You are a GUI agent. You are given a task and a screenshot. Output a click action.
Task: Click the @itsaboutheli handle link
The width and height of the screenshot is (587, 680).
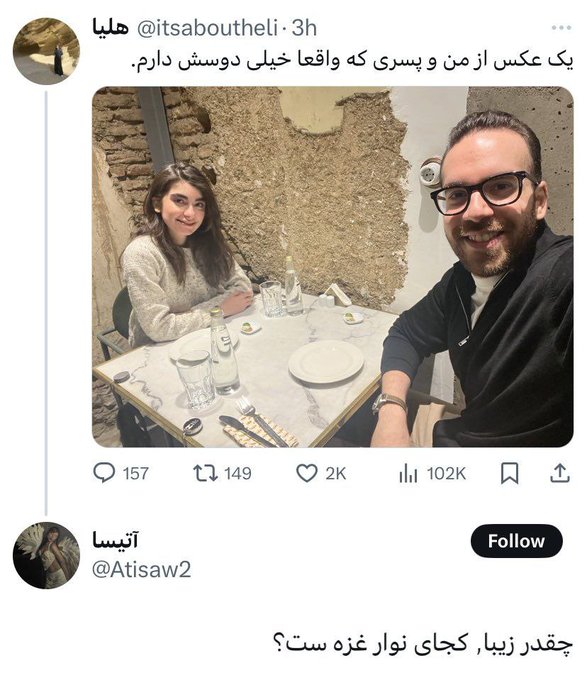tap(207, 28)
